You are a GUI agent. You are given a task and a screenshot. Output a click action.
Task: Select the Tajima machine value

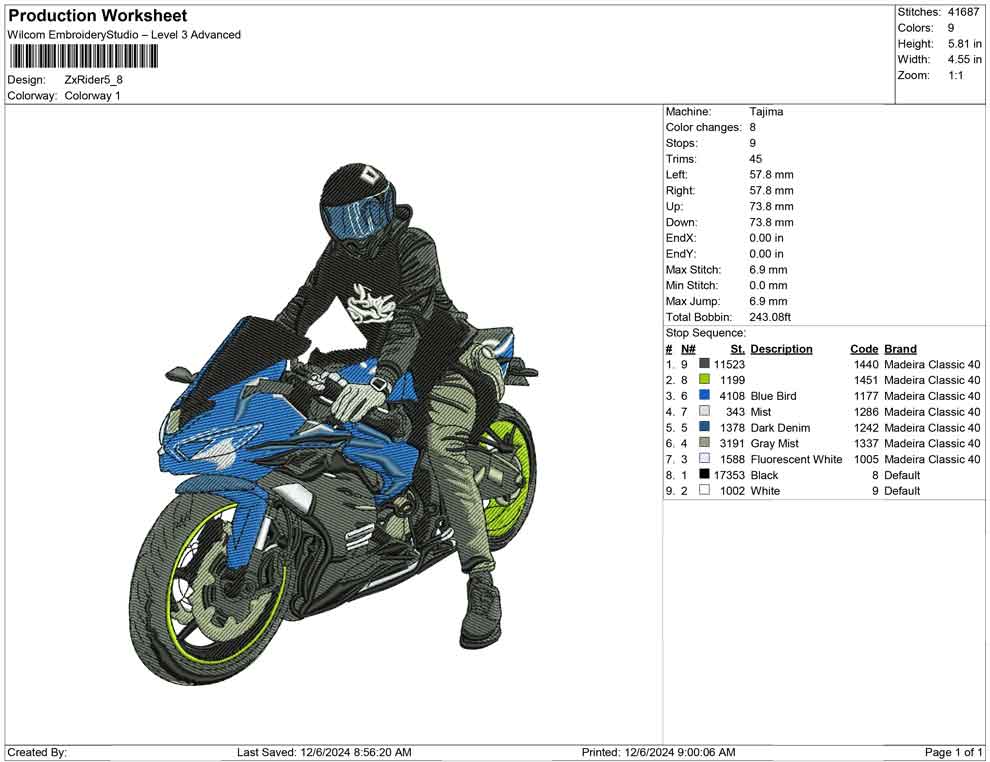[x=766, y=112]
